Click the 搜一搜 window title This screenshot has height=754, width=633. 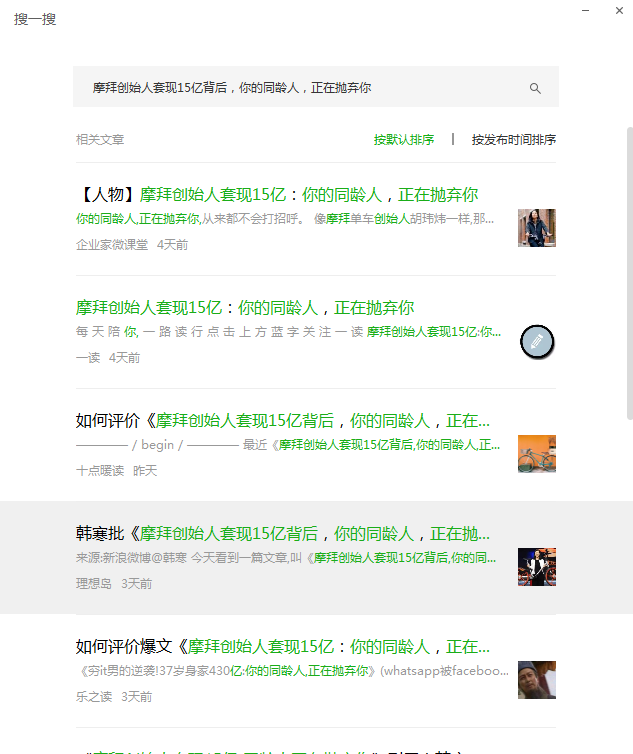(x=35, y=19)
